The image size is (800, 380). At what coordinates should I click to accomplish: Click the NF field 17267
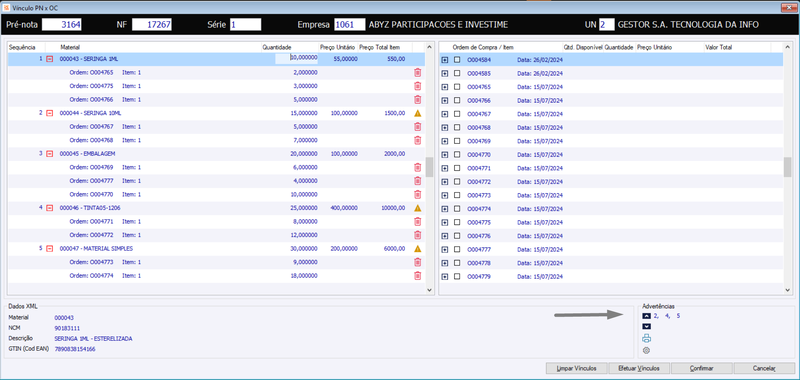point(152,24)
